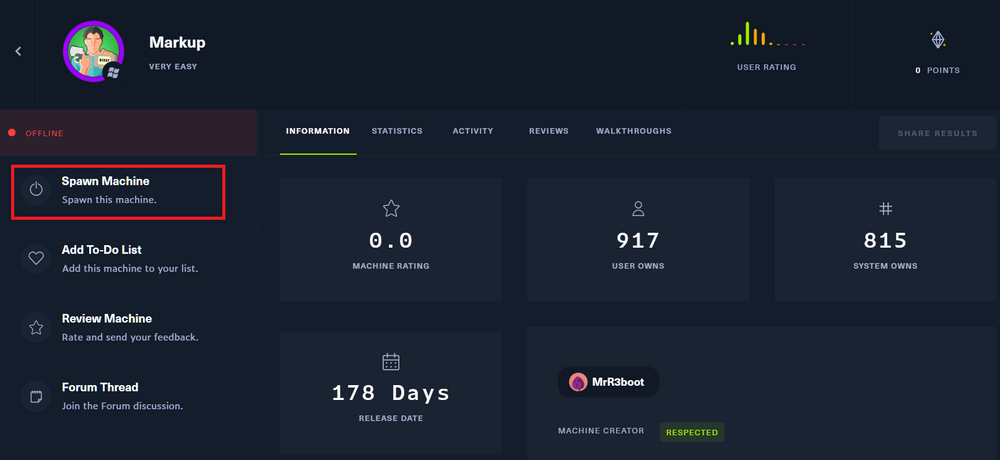The image size is (1000, 460).
Task: Click the user owns person icon
Action: [x=638, y=208]
